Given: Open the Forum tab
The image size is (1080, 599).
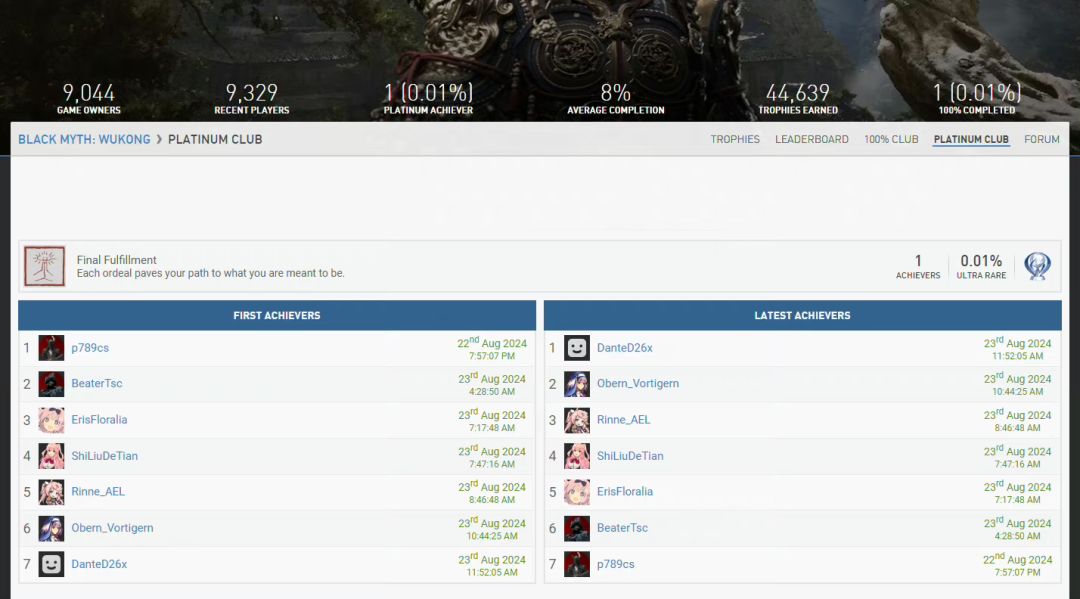Looking at the screenshot, I should tap(1041, 139).
